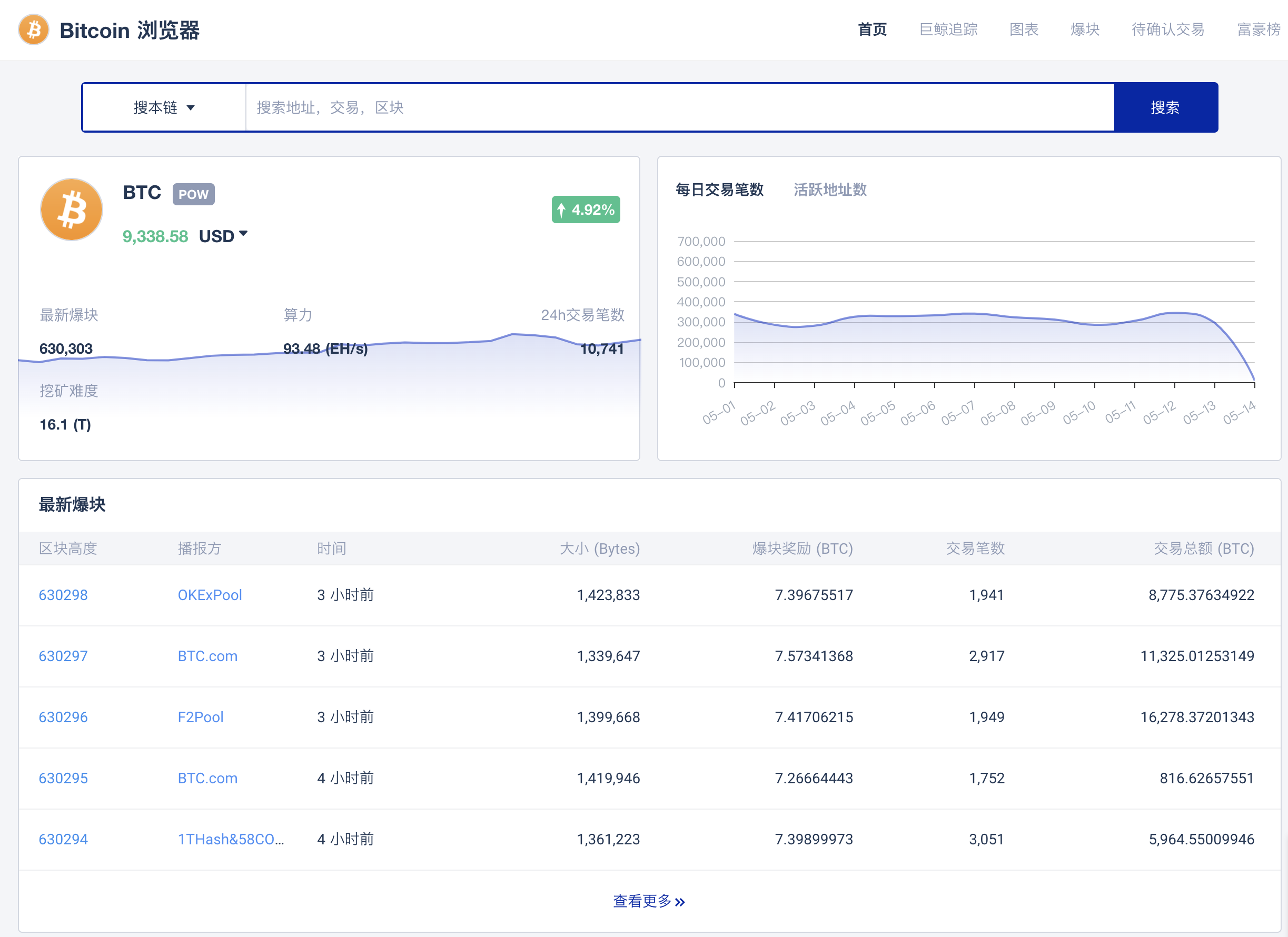Click the green 4.92% up-arrow badge
1288x937 pixels.
point(586,210)
